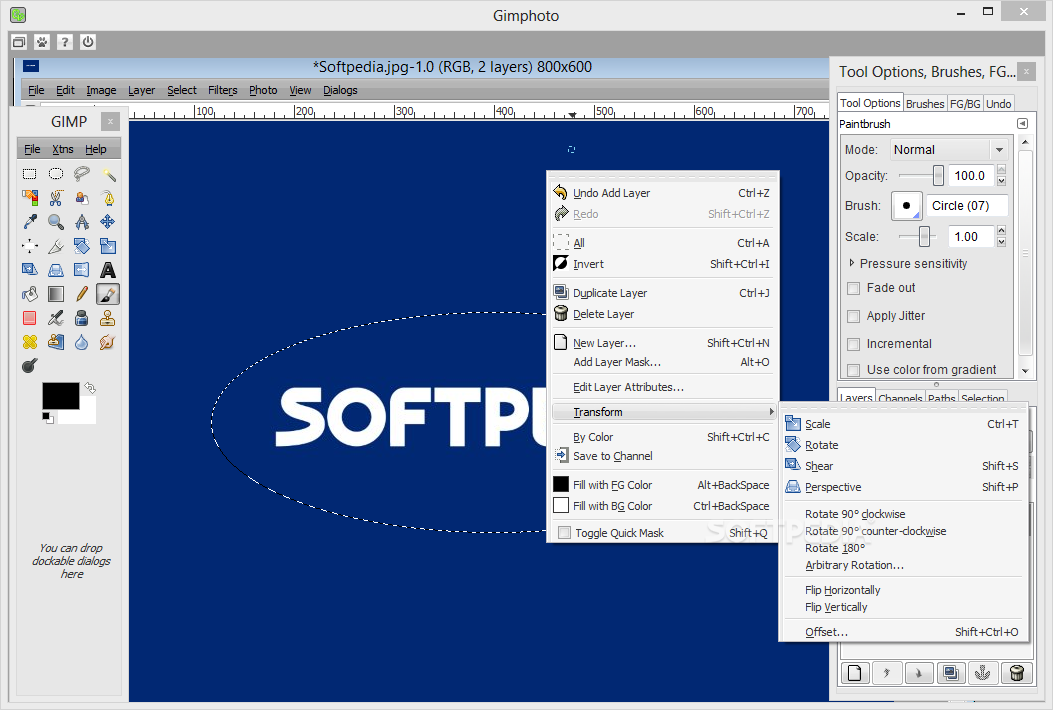
Task: Switch to the FG/BG tab
Action: coord(965,103)
